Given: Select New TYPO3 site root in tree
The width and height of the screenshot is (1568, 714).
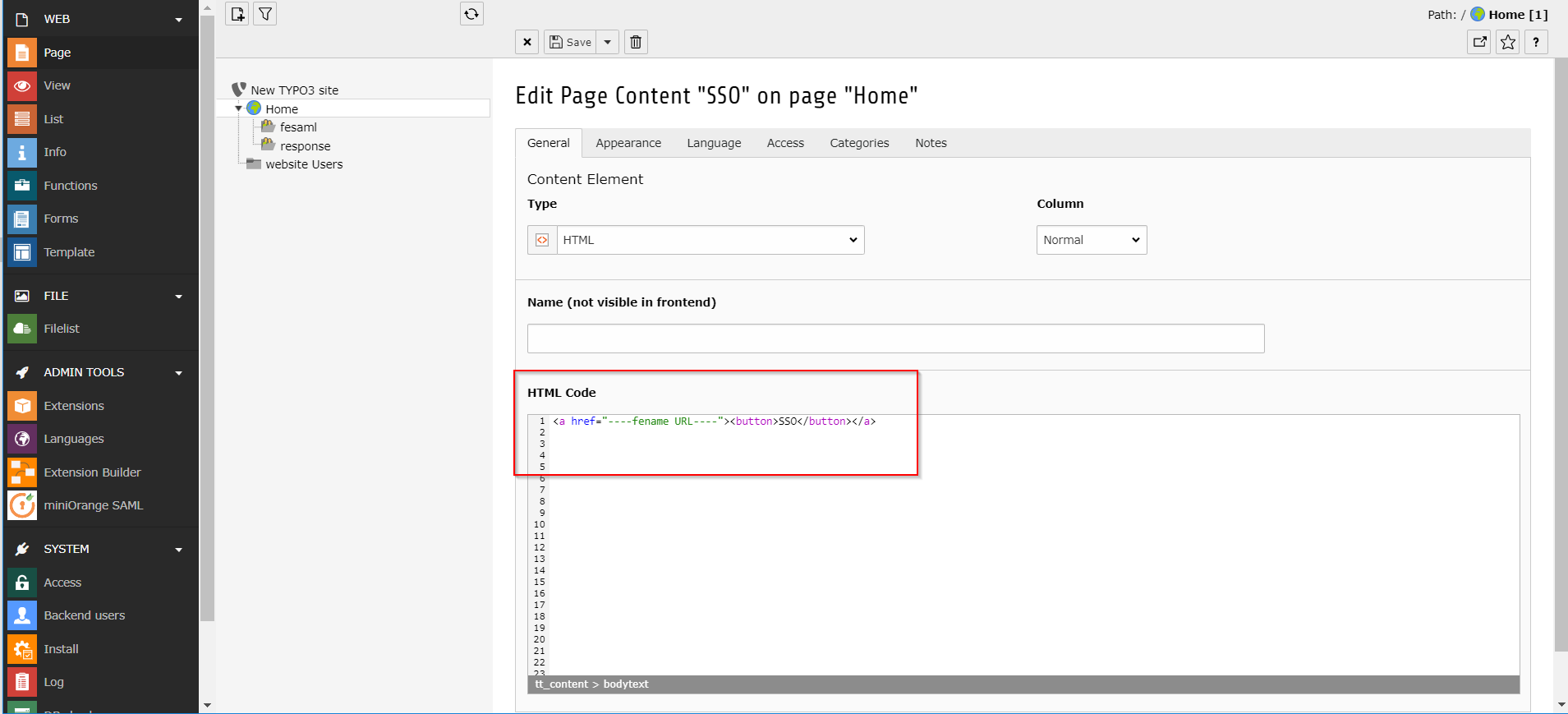Looking at the screenshot, I should click(294, 90).
